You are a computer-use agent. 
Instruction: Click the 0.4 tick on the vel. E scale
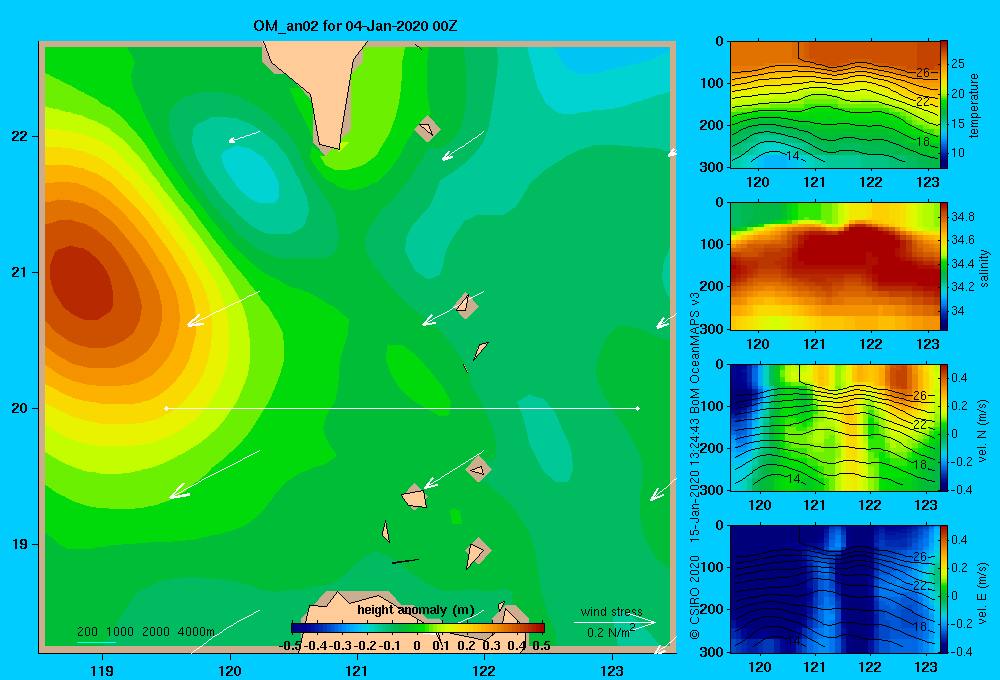pos(959,540)
